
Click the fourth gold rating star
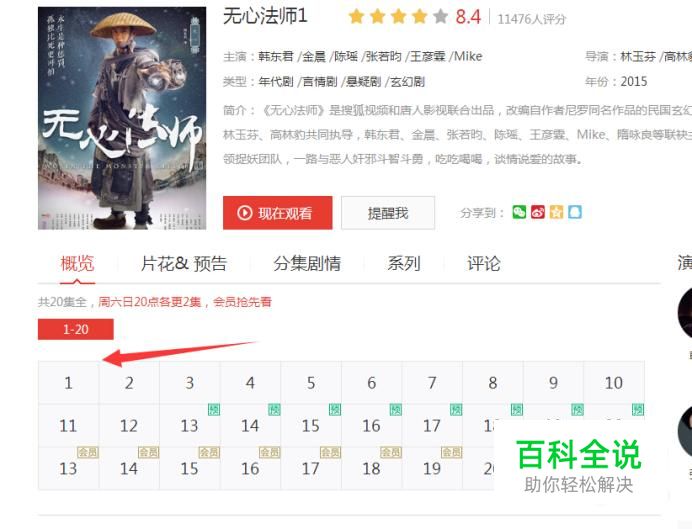[419, 17]
